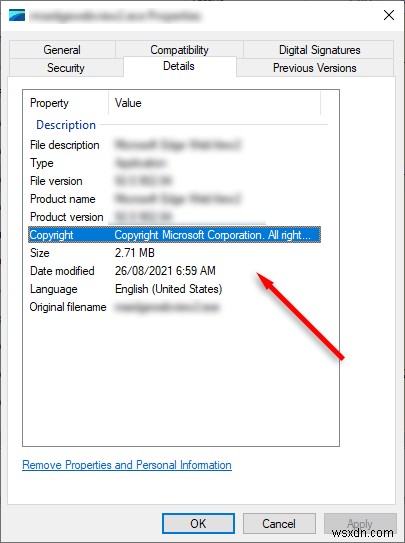
Task: Click the Property column header
Action: click(x=66, y=103)
